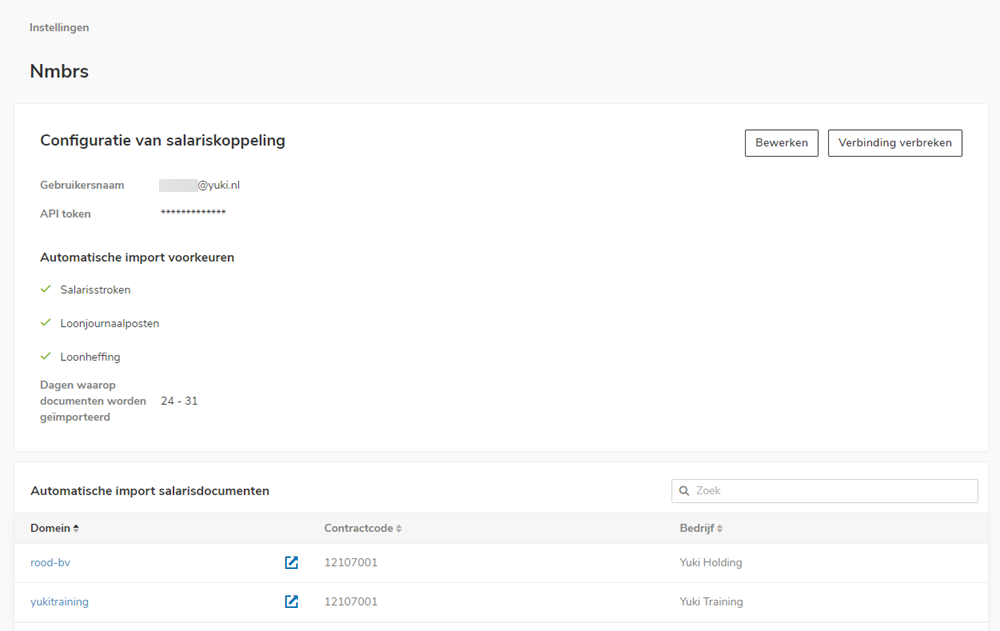The image size is (1000, 631).
Task: Click the Salarisstroken label text
Action: 96,290
